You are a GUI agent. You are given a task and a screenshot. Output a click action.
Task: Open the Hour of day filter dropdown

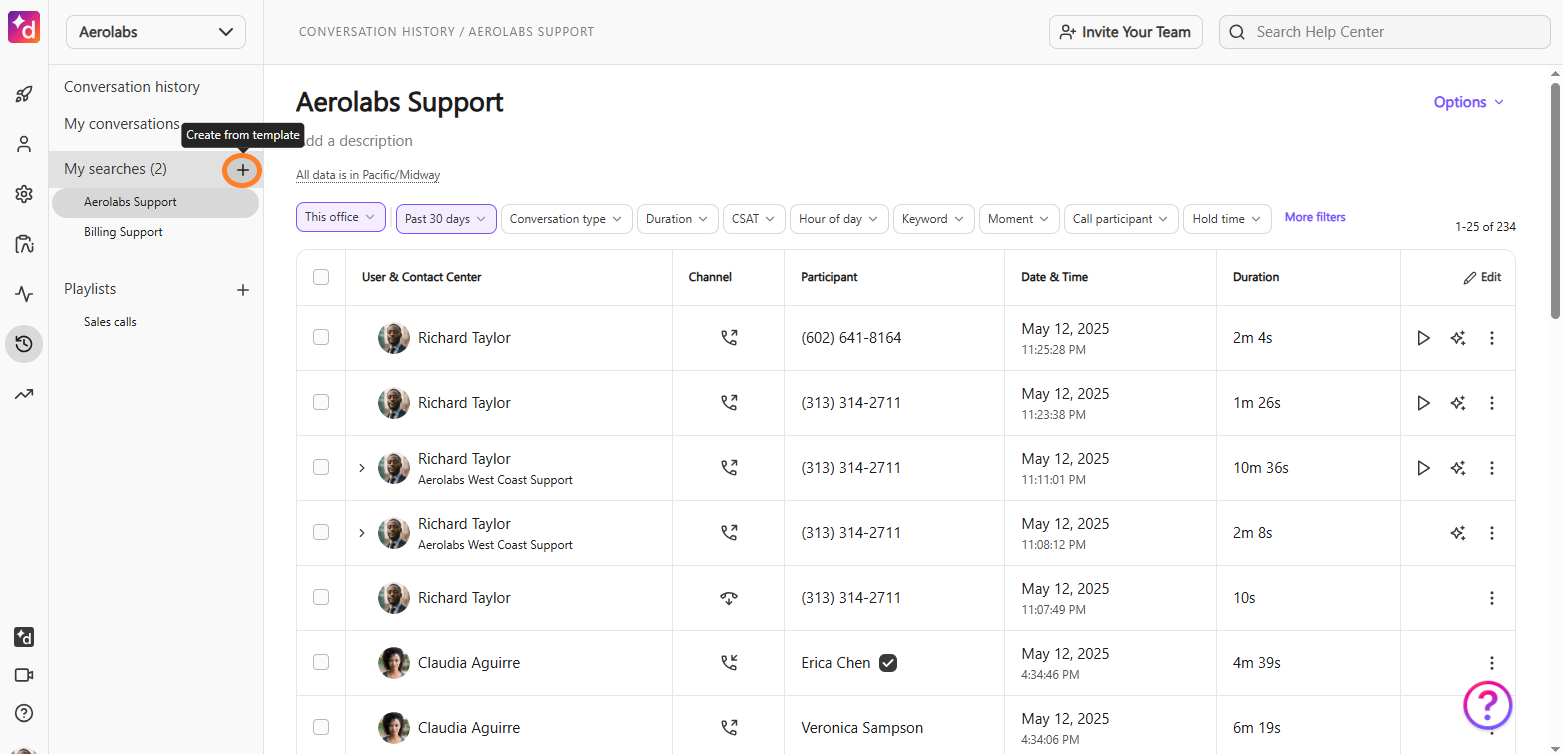tap(839, 219)
